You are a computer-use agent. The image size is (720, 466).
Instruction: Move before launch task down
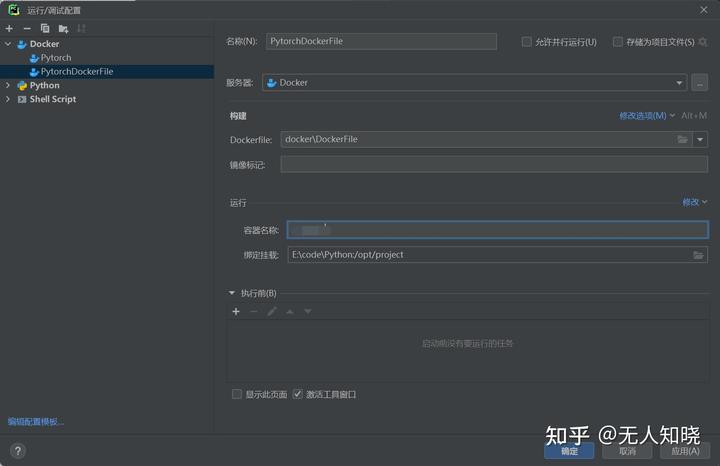(x=308, y=312)
